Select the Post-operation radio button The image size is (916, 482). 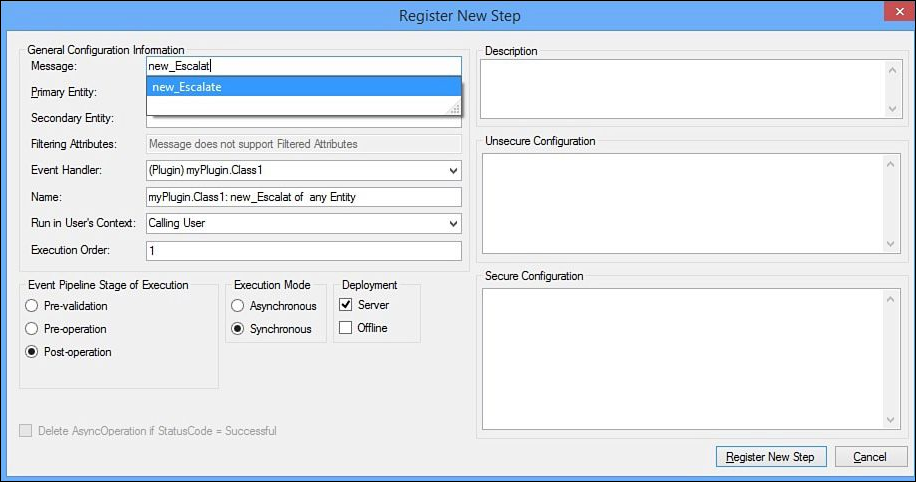pos(32,352)
